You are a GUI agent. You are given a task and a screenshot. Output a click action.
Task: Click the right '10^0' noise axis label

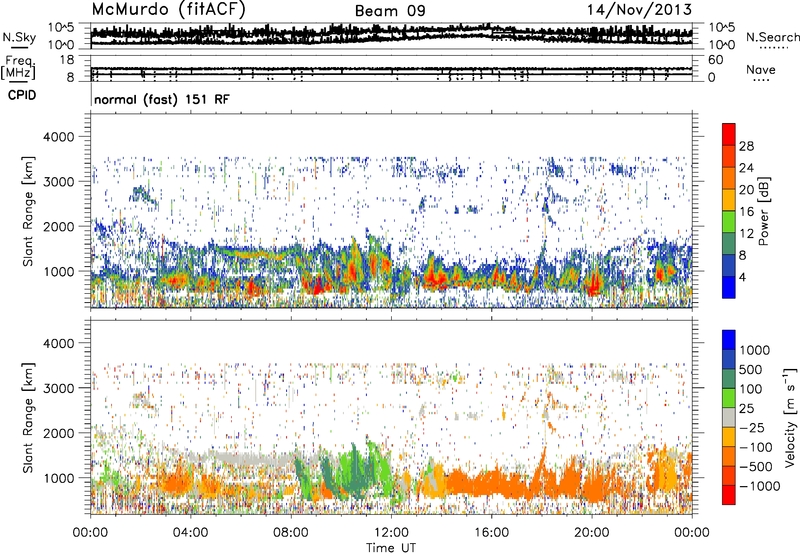coord(722,45)
